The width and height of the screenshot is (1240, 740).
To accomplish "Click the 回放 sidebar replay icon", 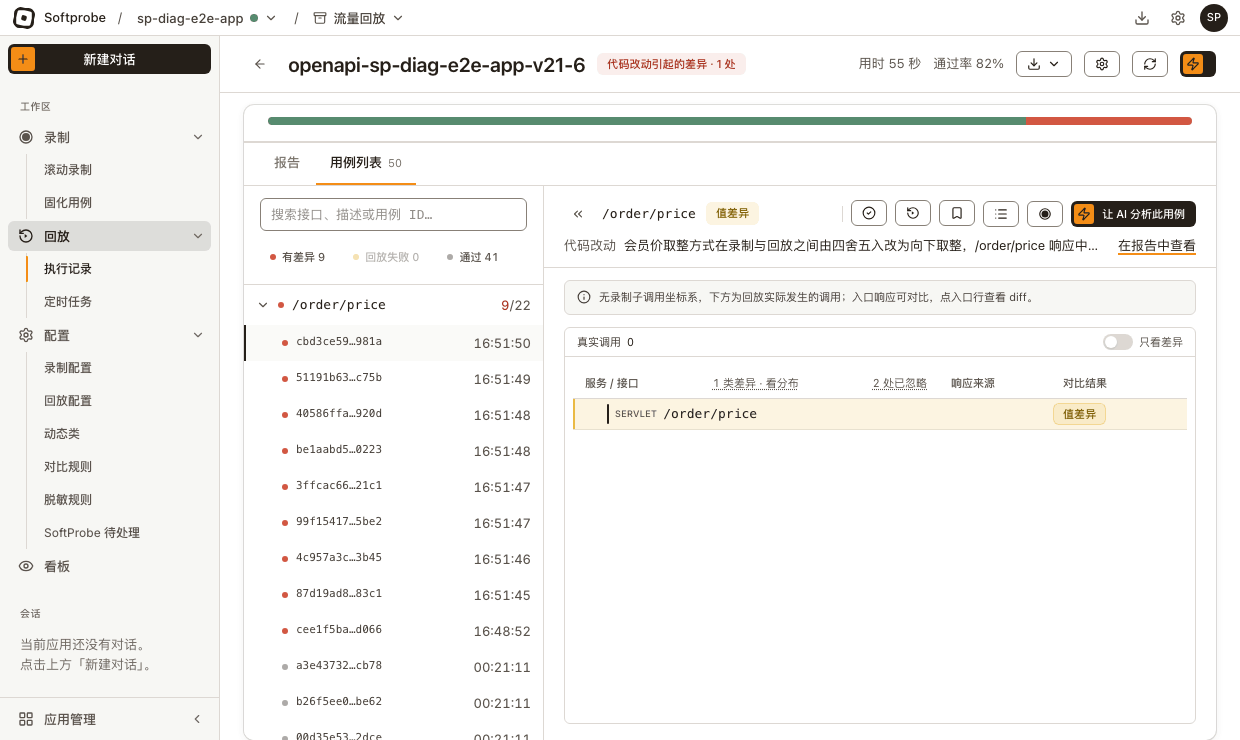I will click(26, 236).
